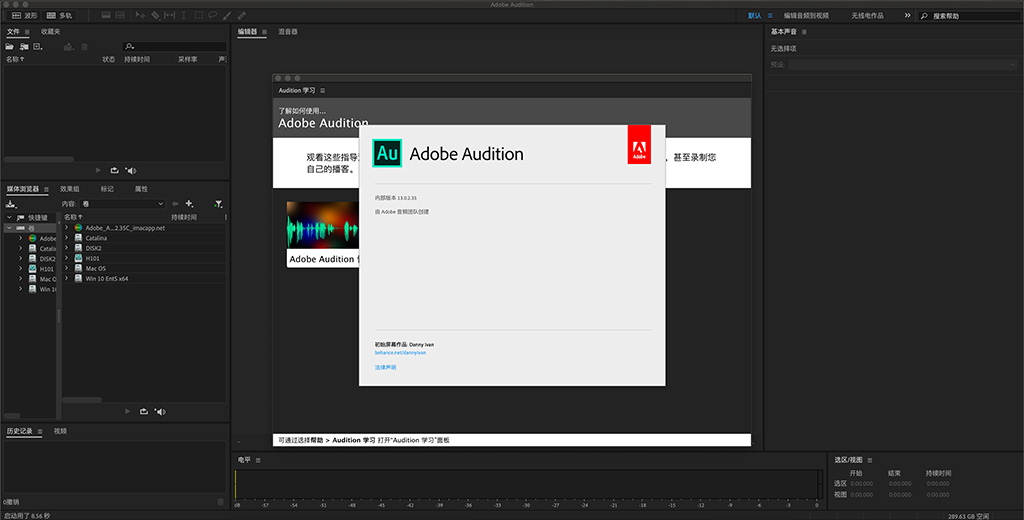Open the 文件 panel menu icon
This screenshot has height=520, width=1024.
27,31
